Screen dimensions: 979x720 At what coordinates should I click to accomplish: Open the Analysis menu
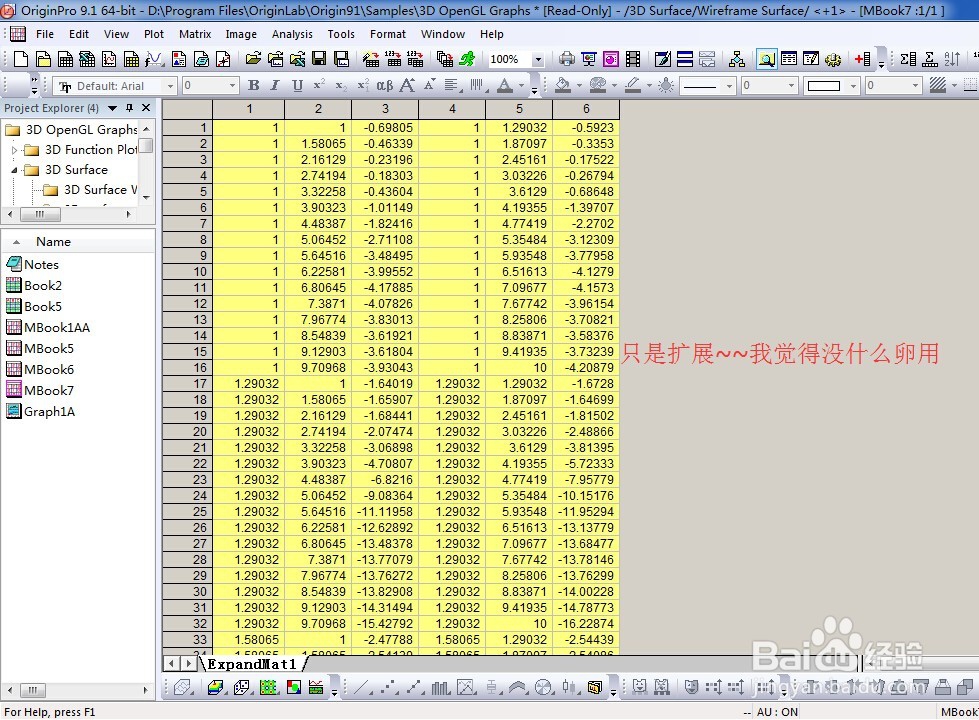point(292,33)
